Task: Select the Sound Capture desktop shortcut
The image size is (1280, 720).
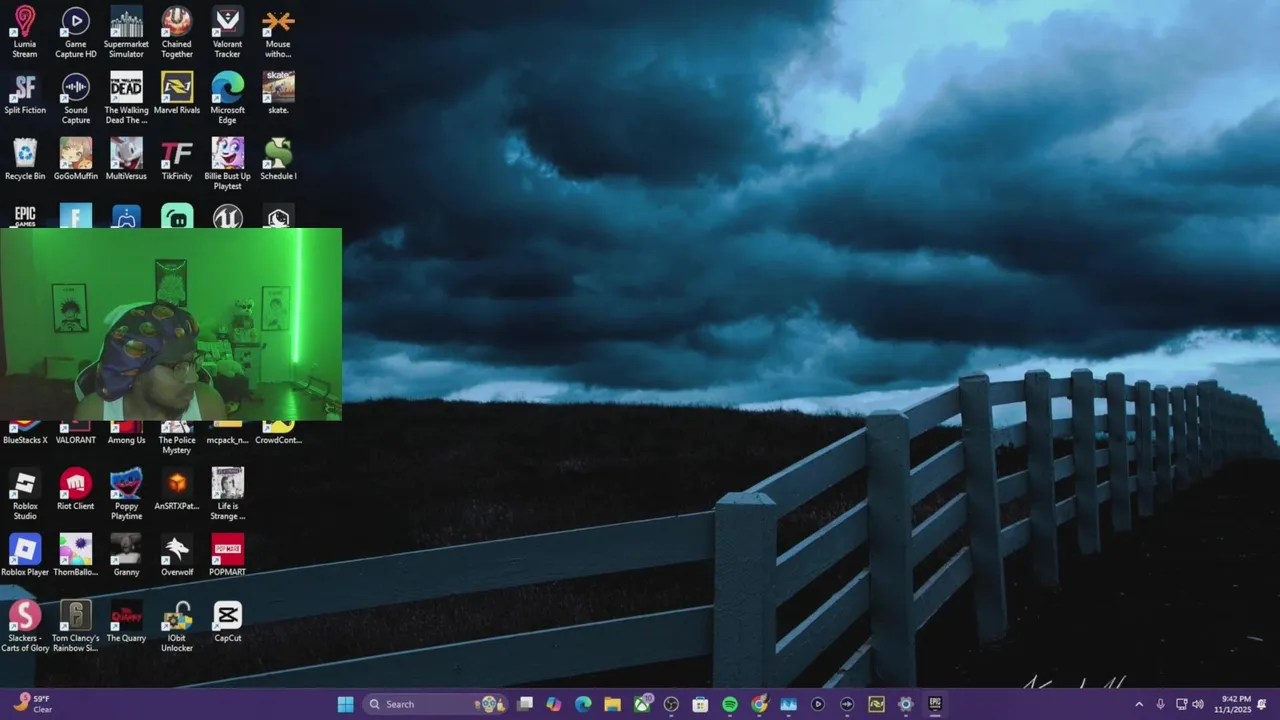Action: click(x=76, y=98)
